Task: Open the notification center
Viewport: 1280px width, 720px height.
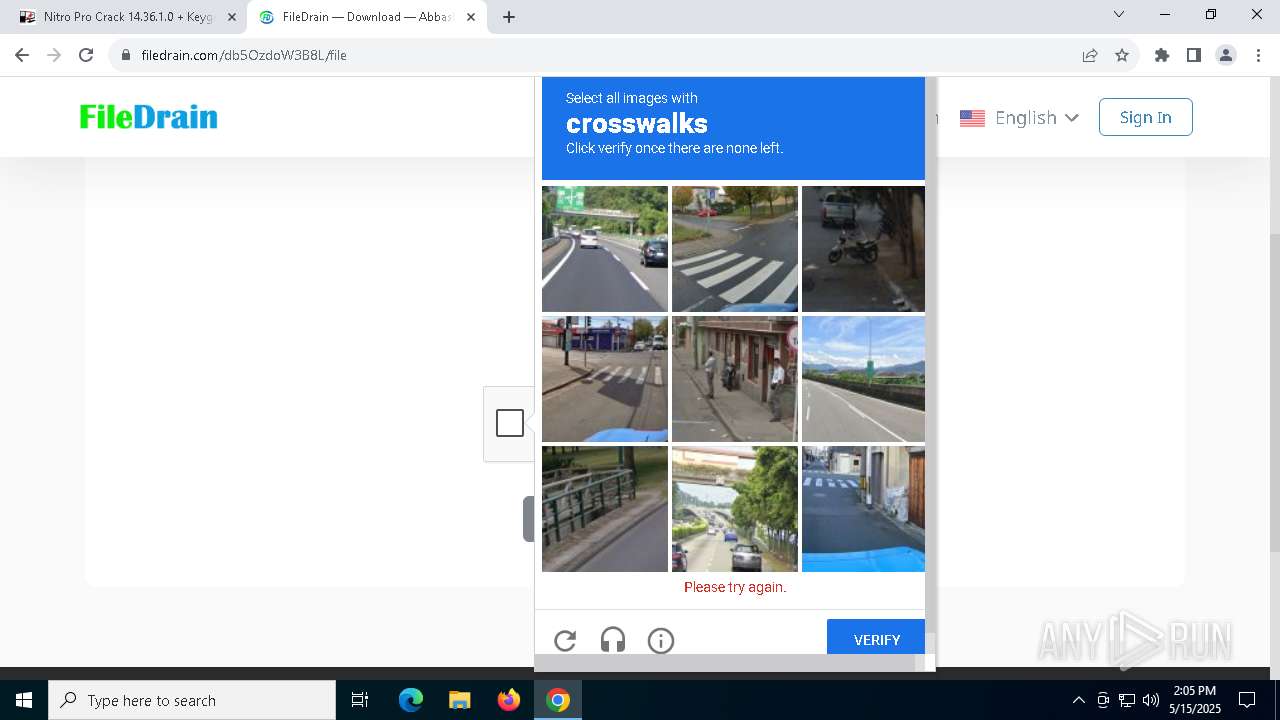Action: click(x=1247, y=700)
